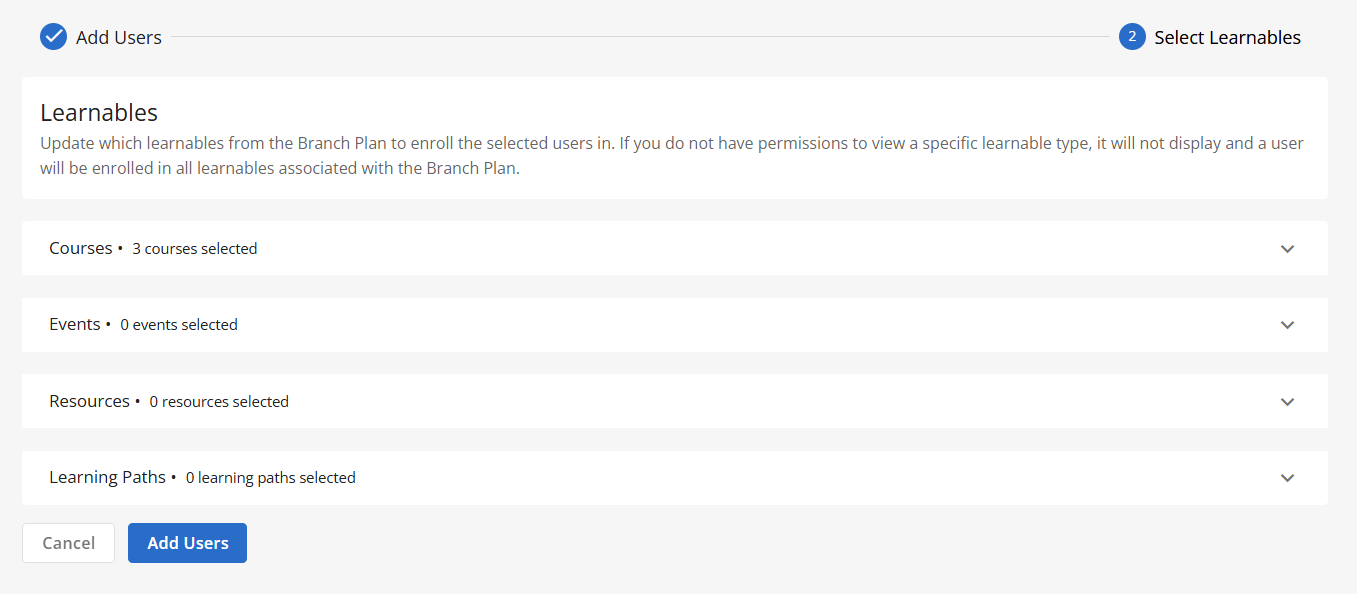
Task: Open the Resources panel header
Action: point(675,401)
